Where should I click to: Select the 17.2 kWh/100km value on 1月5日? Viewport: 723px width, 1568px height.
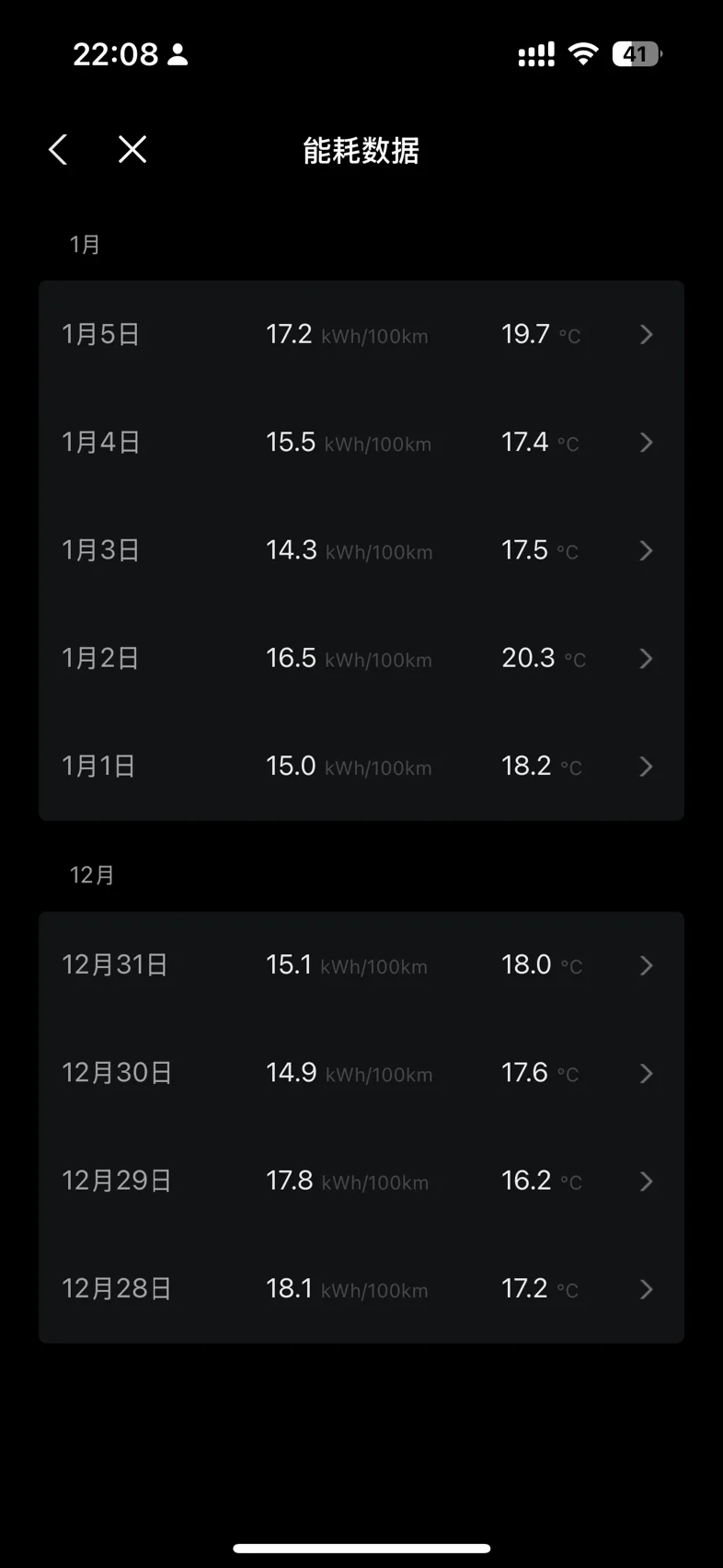click(347, 334)
